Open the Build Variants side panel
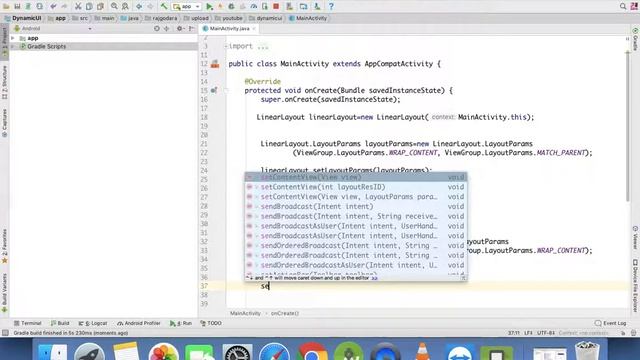 (x=4, y=293)
